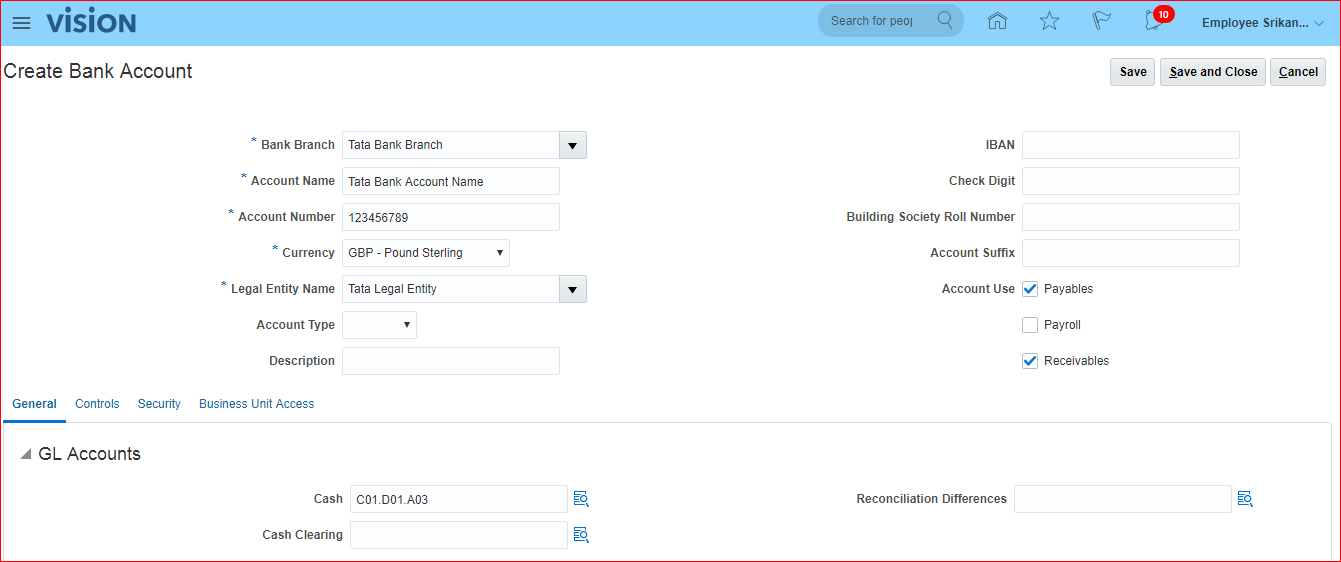
Task: Open Favorites star icon
Action: (1049, 21)
